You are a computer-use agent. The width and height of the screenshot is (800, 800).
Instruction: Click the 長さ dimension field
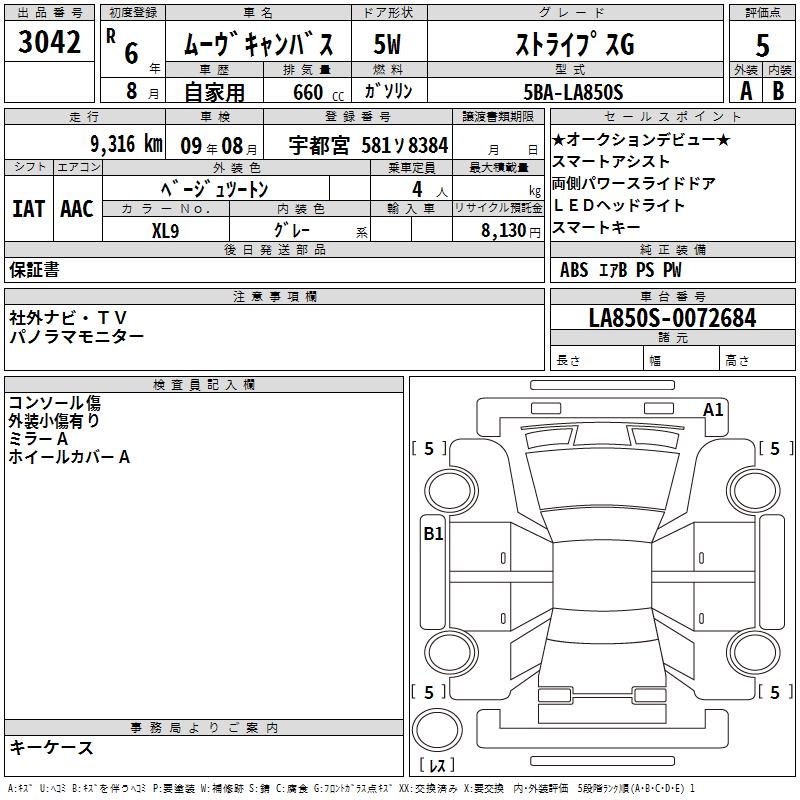(596, 360)
